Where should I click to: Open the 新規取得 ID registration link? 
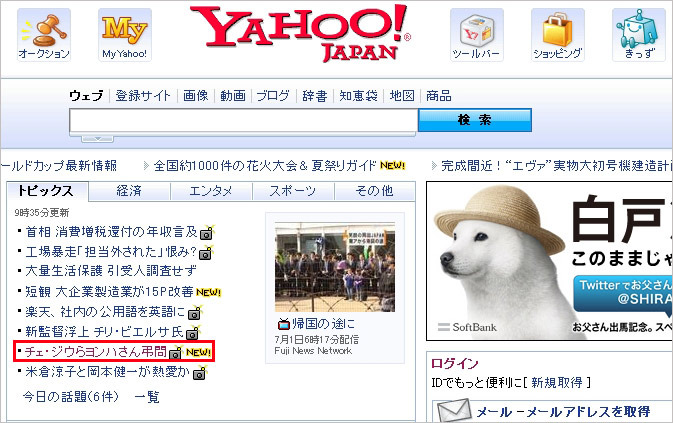(x=557, y=382)
